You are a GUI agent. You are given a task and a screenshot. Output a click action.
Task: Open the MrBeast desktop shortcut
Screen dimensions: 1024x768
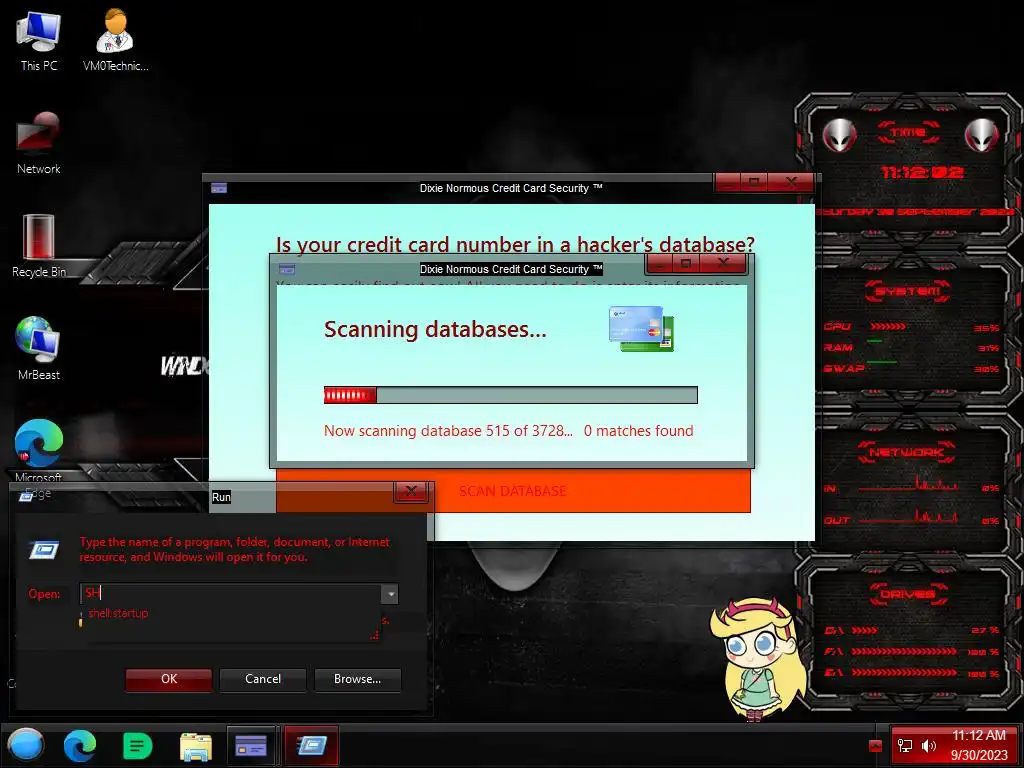39,348
